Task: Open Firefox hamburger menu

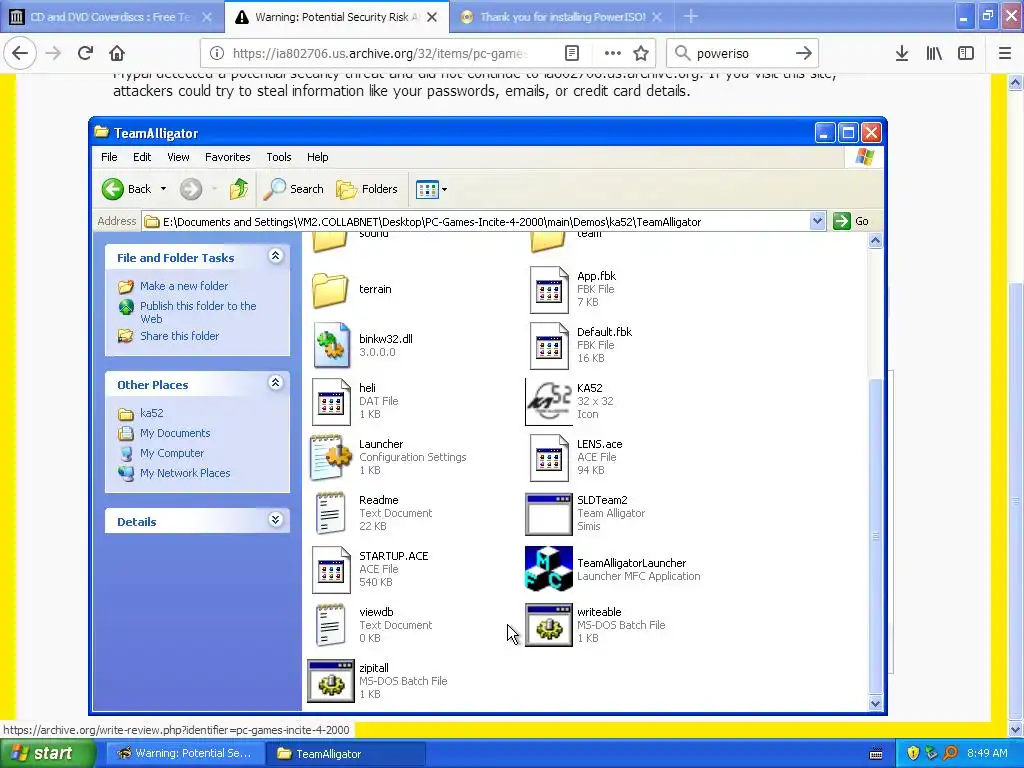Action: click(x=1005, y=53)
